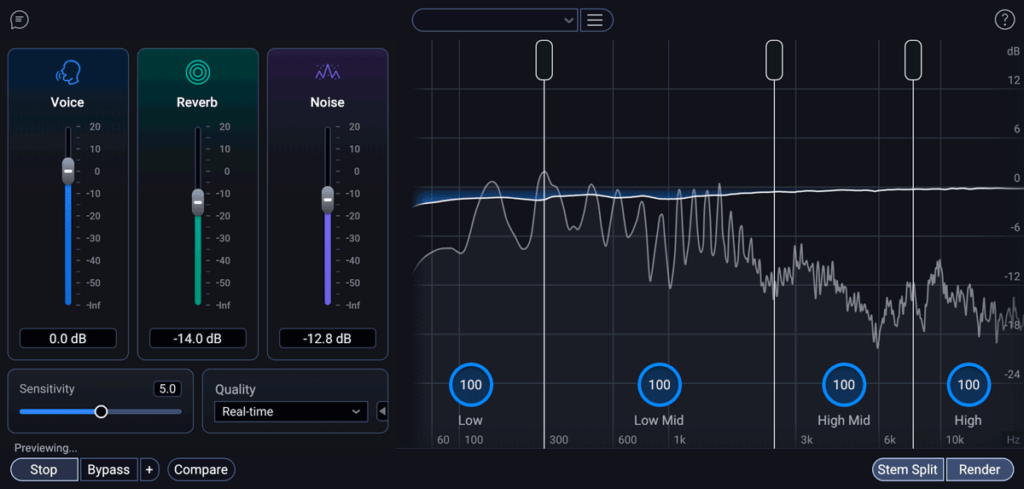Click the Render button
This screenshot has height=489, width=1024.
(979, 470)
